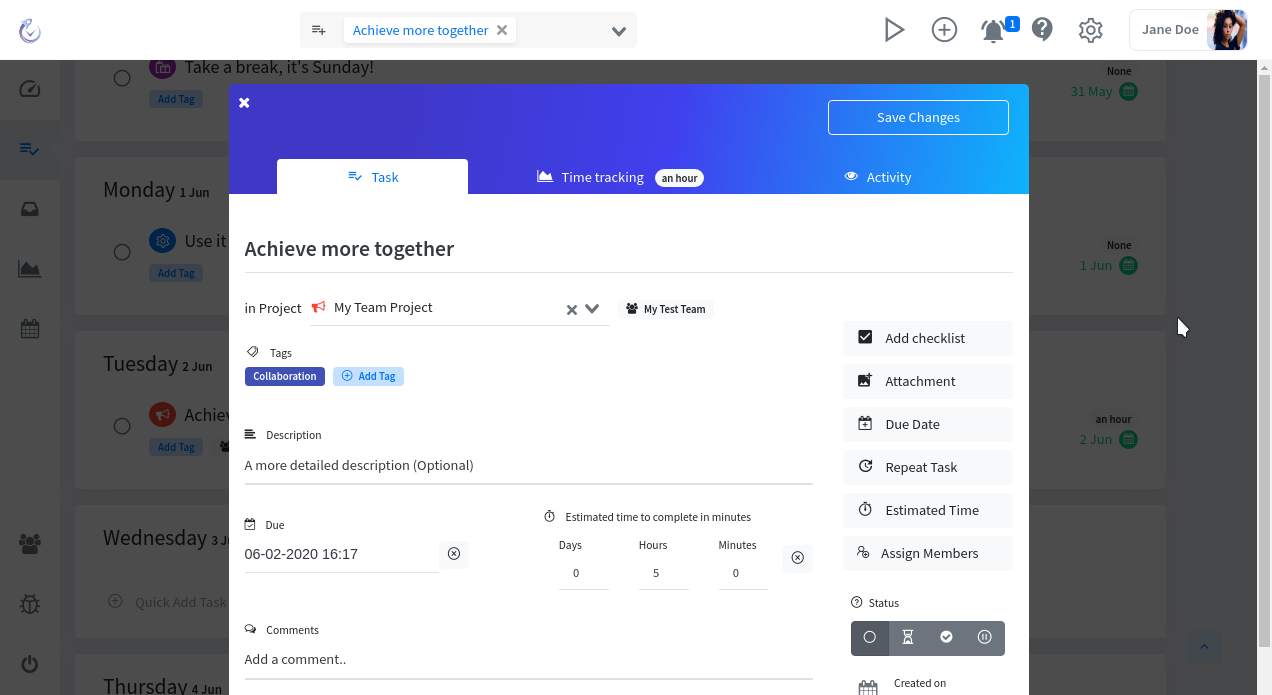1272x695 pixels.
Task: Click the description input field
Action: tap(528, 465)
